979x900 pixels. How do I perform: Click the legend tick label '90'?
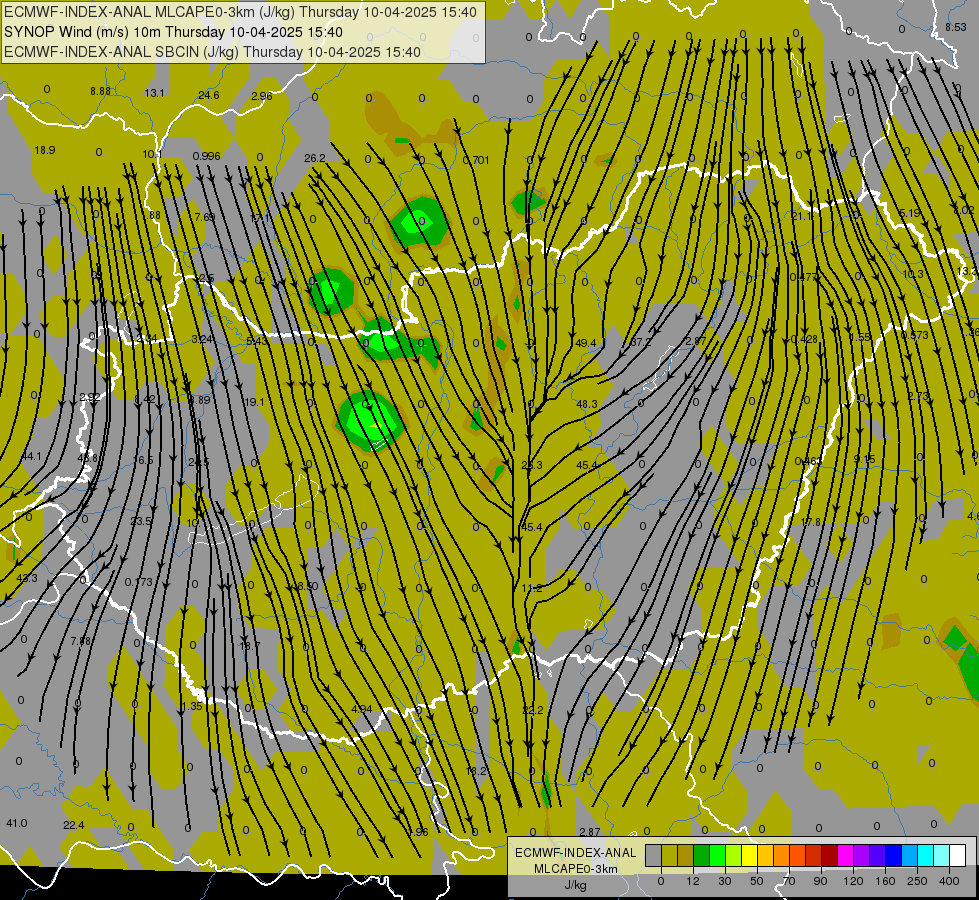pyautogui.click(x=820, y=881)
